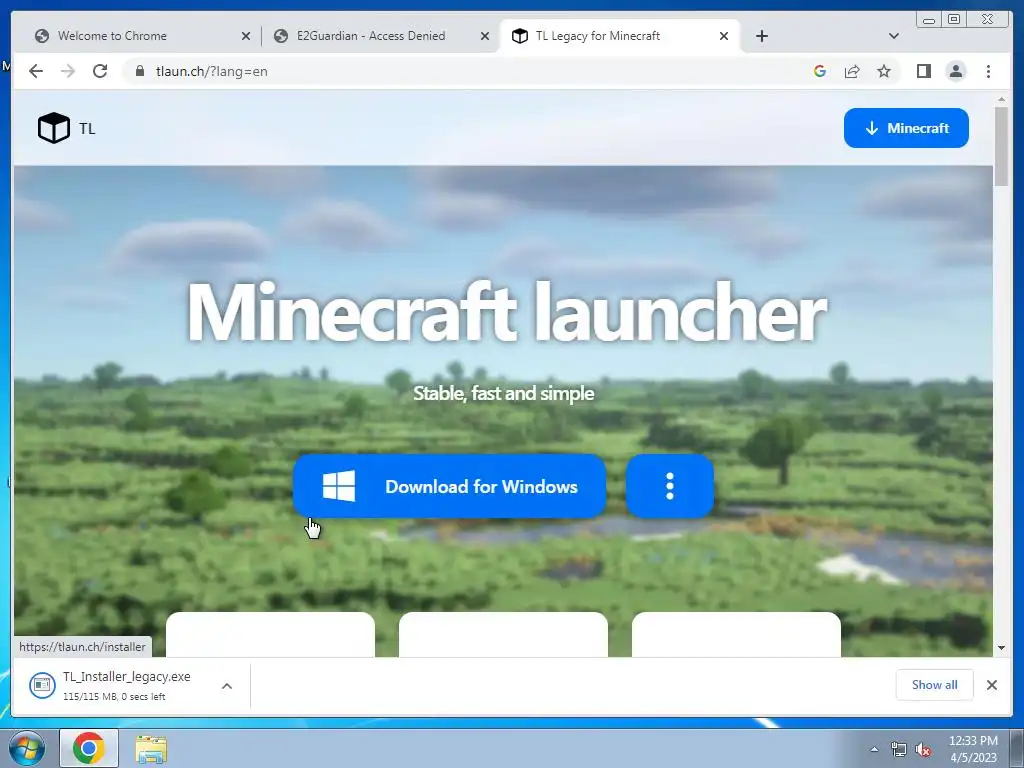Click the scrollbar down arrow

click(1001, 648)
